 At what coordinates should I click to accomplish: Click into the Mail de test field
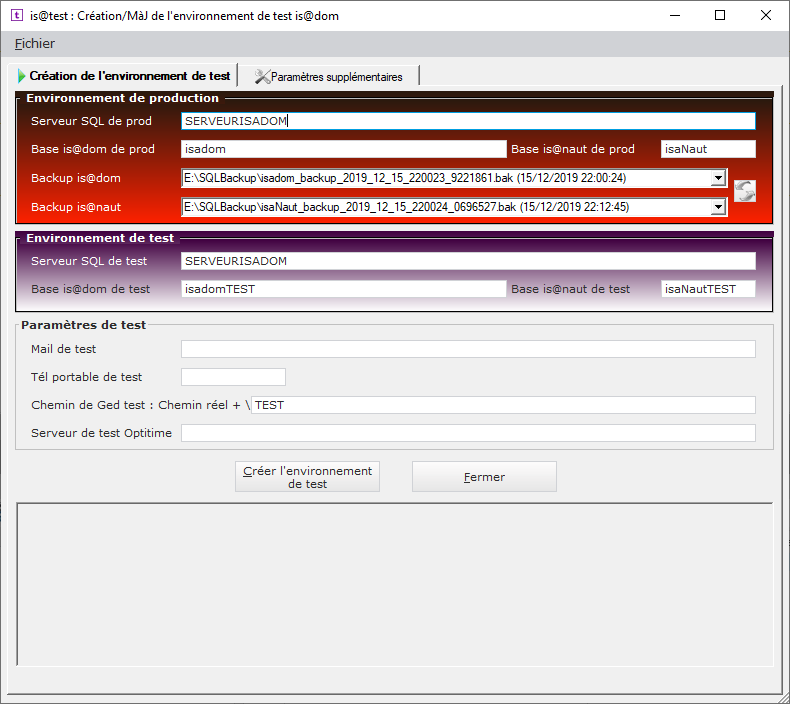468,349
